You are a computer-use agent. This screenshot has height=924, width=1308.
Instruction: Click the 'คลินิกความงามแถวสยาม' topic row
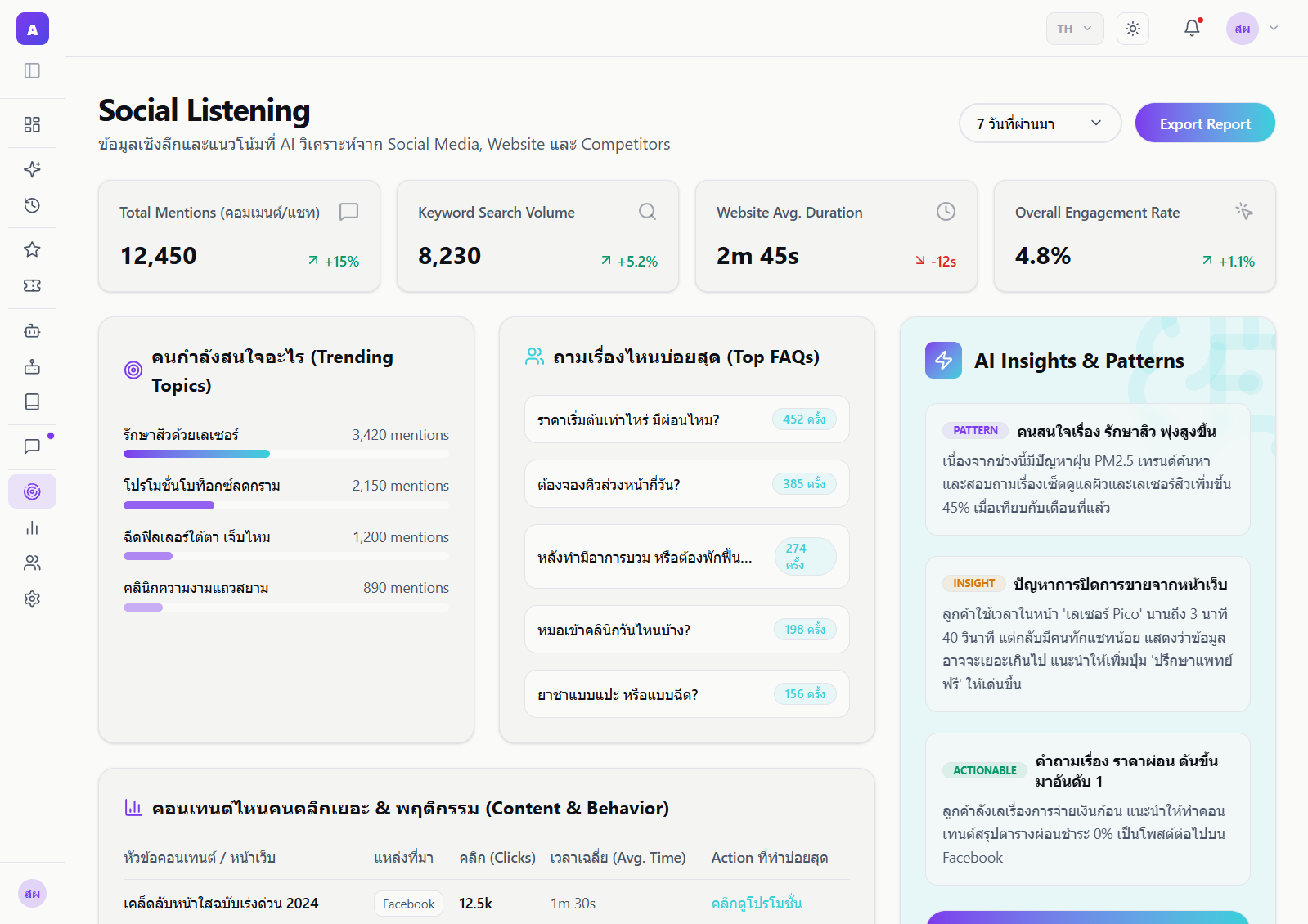(x=286, y=596)
